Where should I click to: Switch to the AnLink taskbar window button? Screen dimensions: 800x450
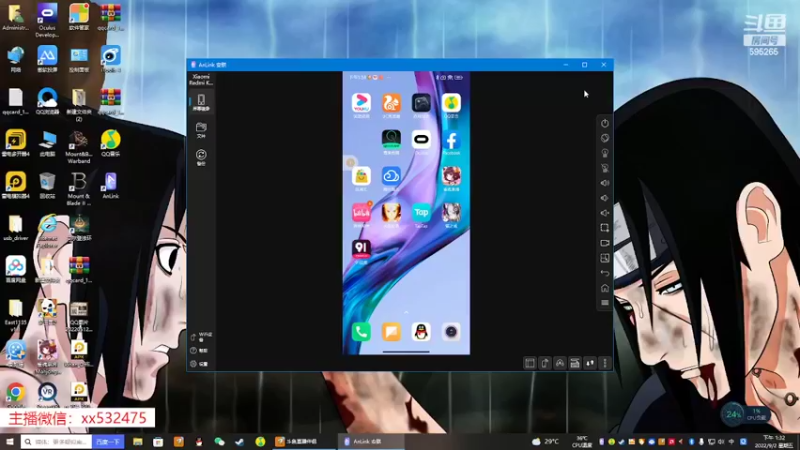(x=370, y=442)
